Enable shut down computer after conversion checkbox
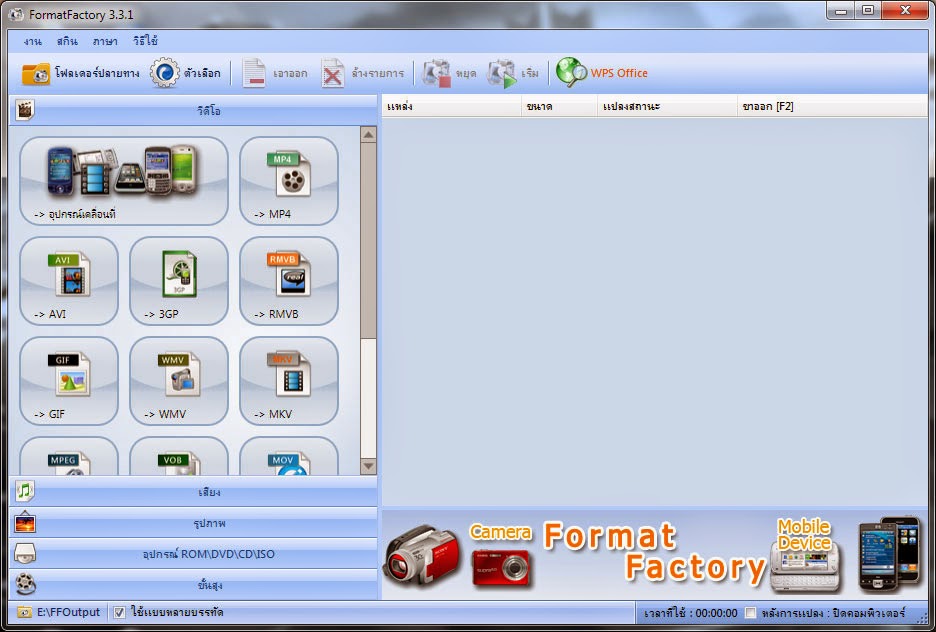The image size is (936, 632). click(750, 613)
